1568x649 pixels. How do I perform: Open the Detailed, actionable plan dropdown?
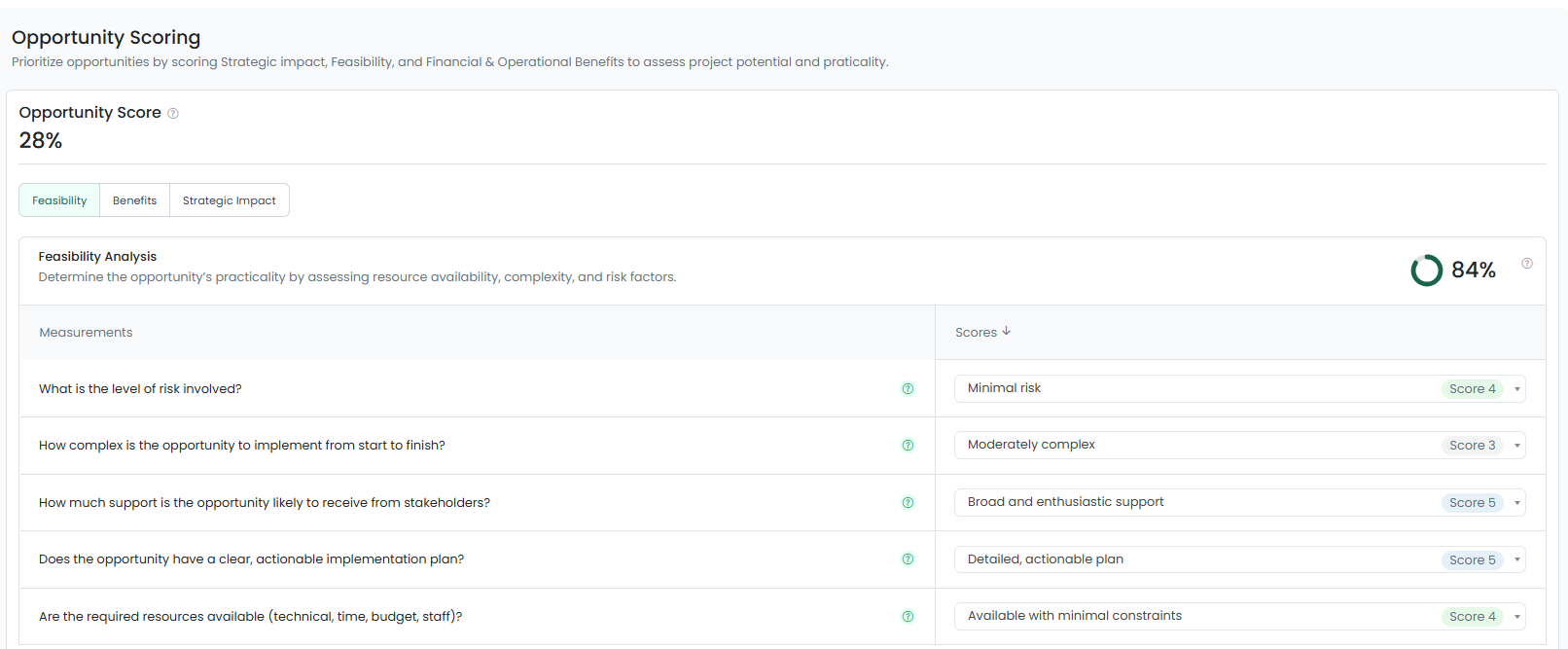click(1516, 559)
